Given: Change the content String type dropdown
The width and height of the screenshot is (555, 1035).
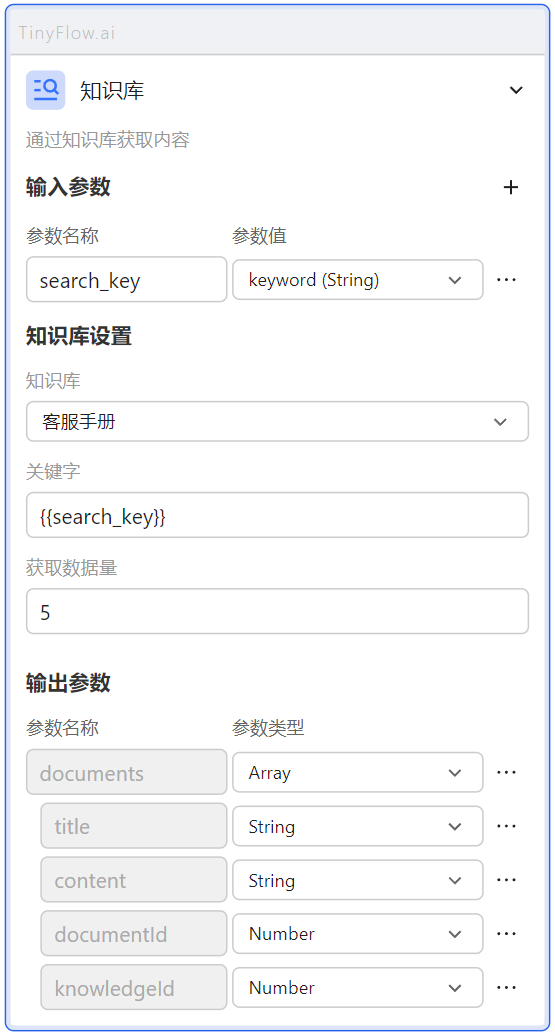Looking at the screenshot, I should [358, 880].
